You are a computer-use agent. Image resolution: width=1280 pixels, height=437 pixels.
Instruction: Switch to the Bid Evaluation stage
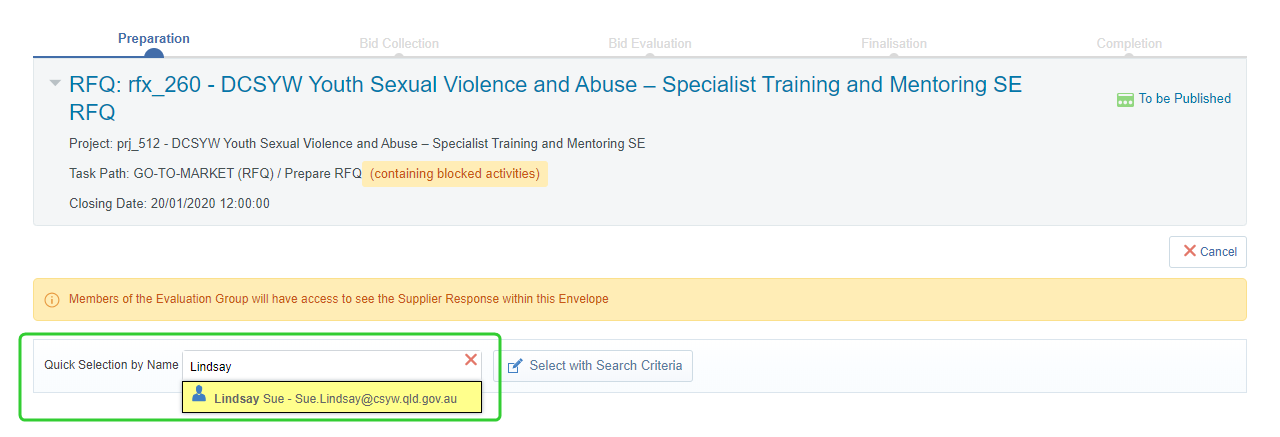[x=650, y=44]
